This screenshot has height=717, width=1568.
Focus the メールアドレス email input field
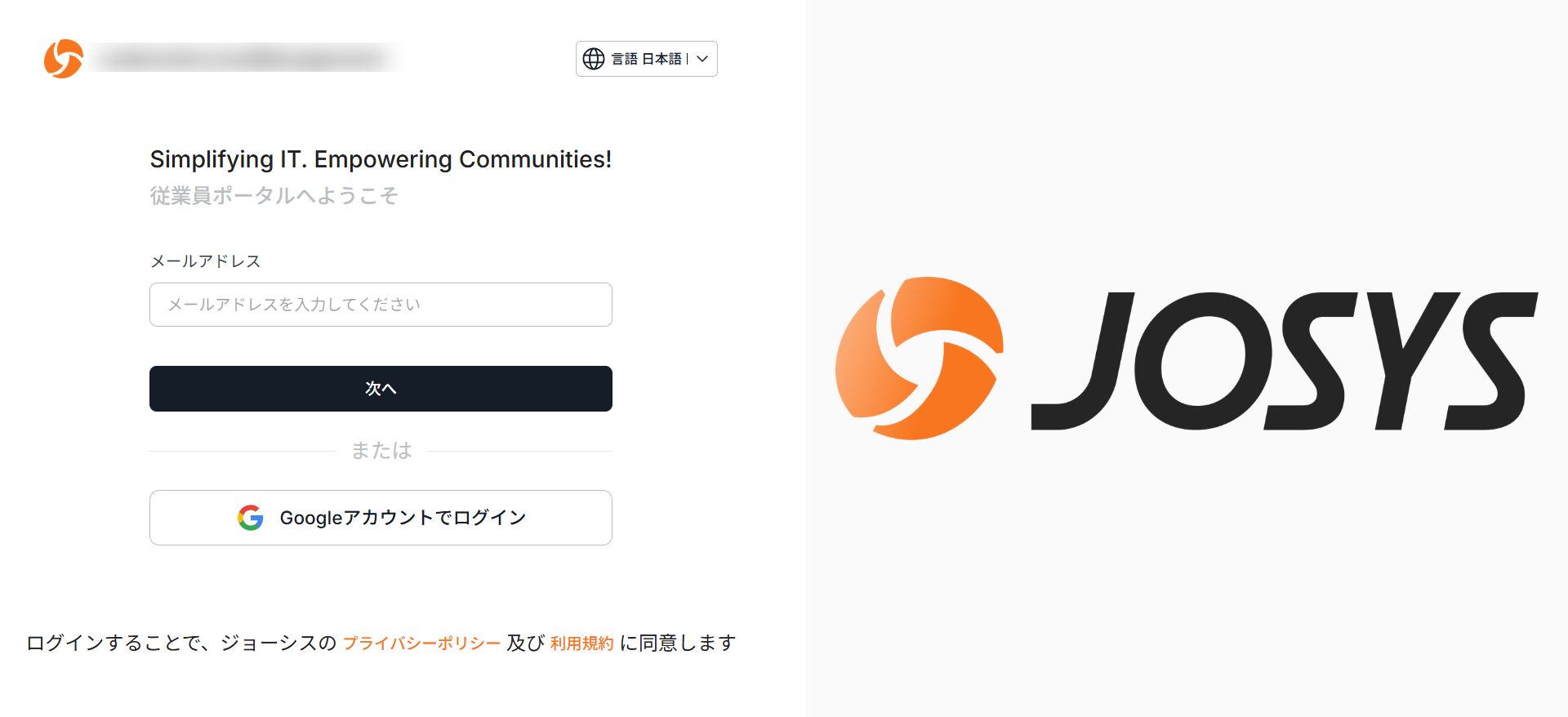pyautogui.click(x=381, y=305)
